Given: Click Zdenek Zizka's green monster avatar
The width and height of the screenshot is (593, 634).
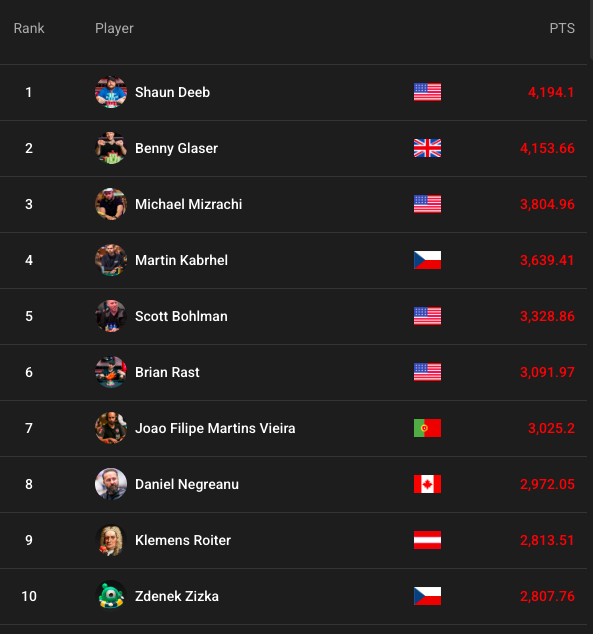Looking at the screenshot, I should point(111,596).
